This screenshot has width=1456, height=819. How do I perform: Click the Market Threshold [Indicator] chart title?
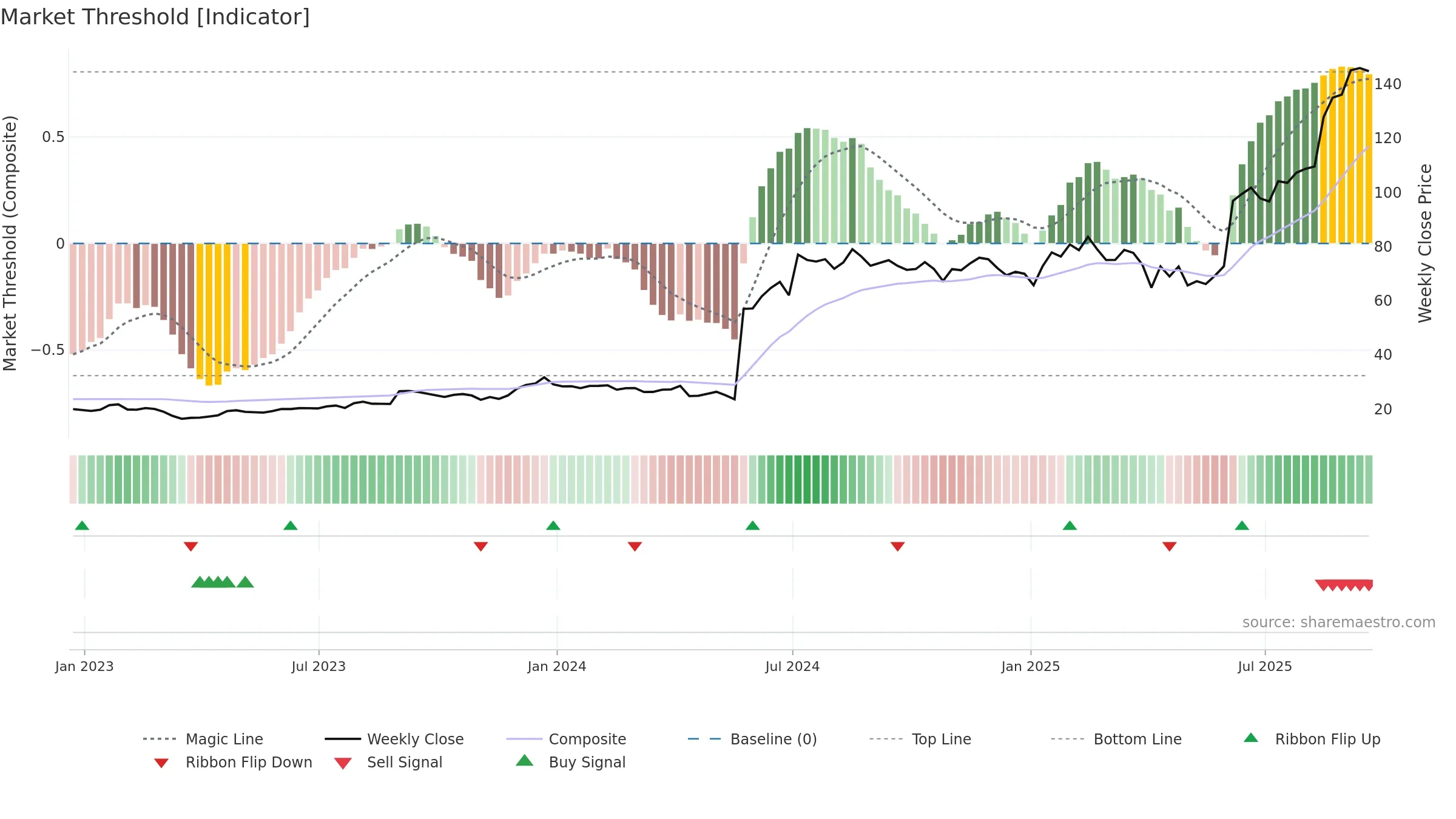point(155,17)
